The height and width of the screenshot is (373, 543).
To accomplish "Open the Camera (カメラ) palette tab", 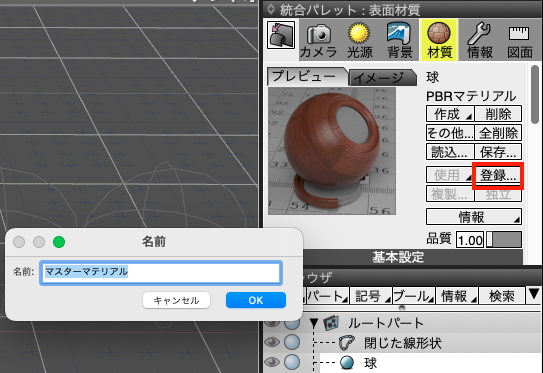I will click(x=319, y=40).
